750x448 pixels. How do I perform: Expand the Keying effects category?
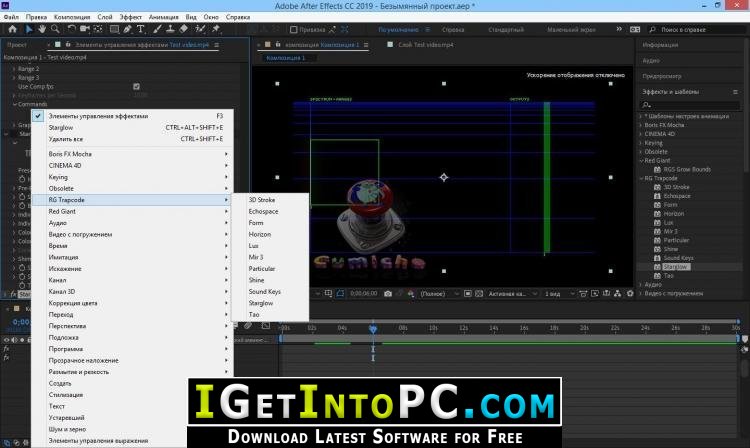coord(641,143)
